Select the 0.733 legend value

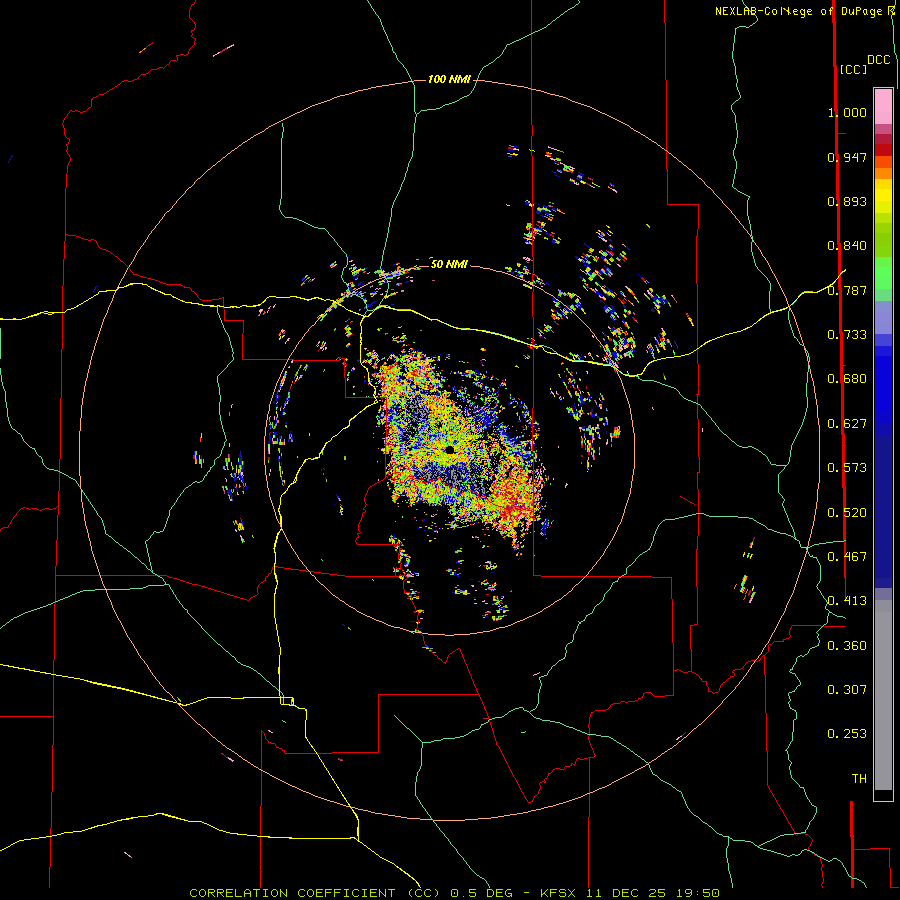[x=847, y=335]
